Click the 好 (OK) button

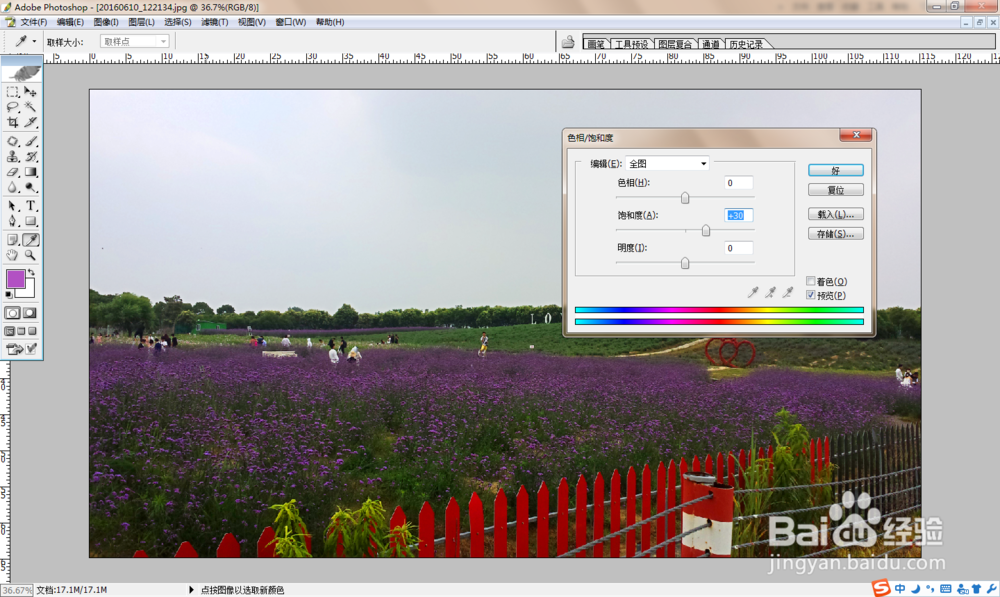pyautogui.click(x=836, y=170)
